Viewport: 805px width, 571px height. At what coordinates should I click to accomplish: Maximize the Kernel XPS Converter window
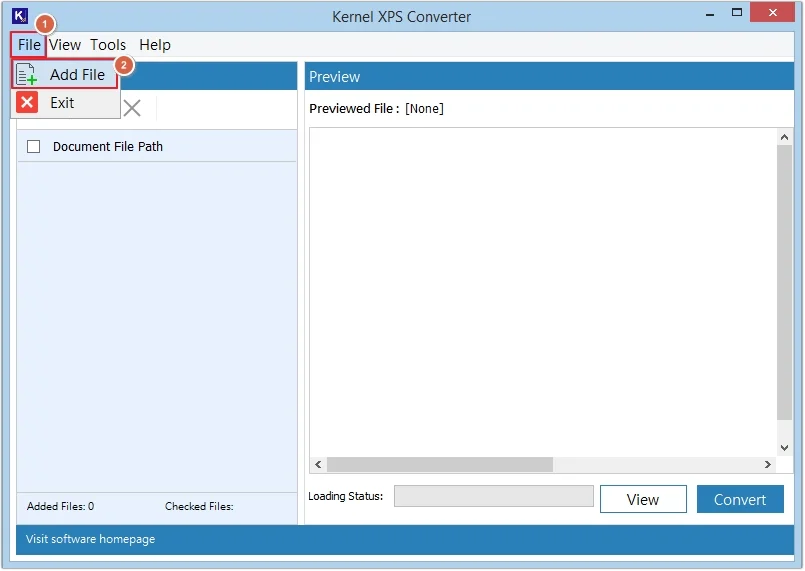pos(737,13)
